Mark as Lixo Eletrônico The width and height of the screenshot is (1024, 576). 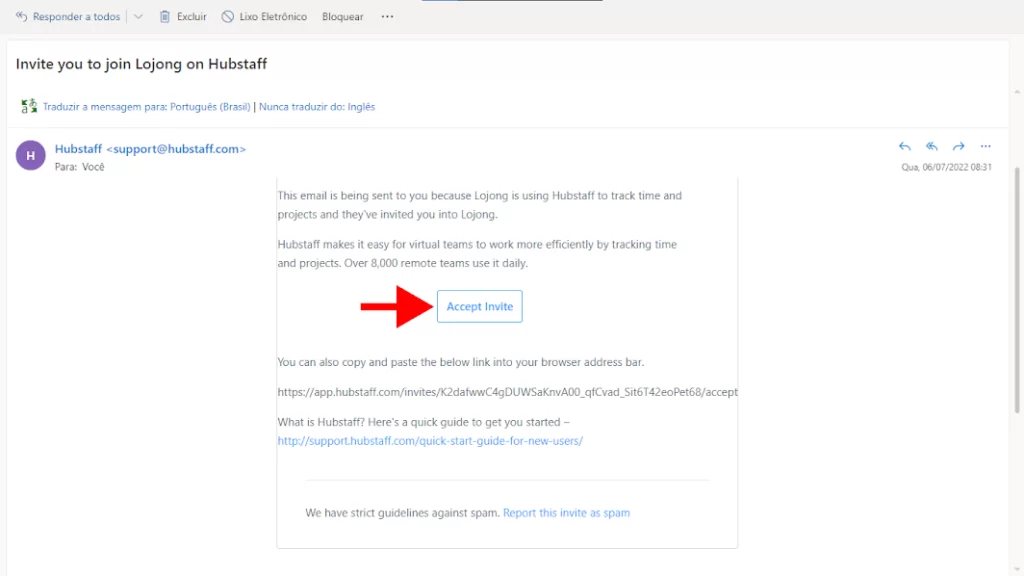pos(264,16)
